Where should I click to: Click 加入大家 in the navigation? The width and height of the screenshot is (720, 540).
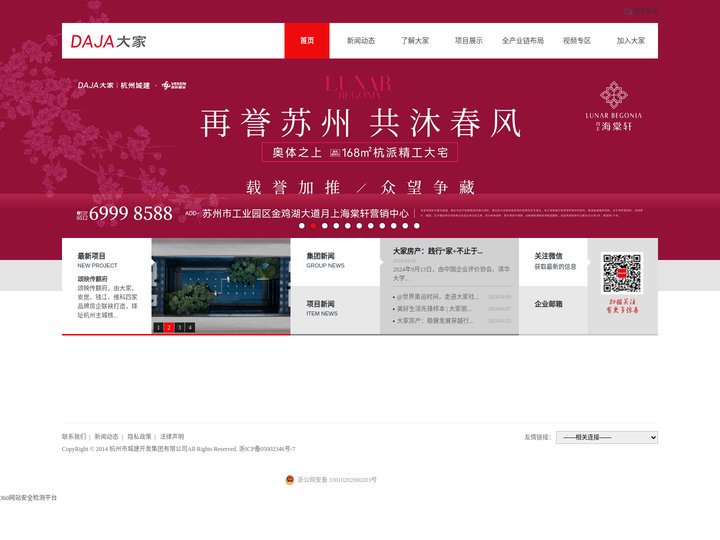[630, 40]
